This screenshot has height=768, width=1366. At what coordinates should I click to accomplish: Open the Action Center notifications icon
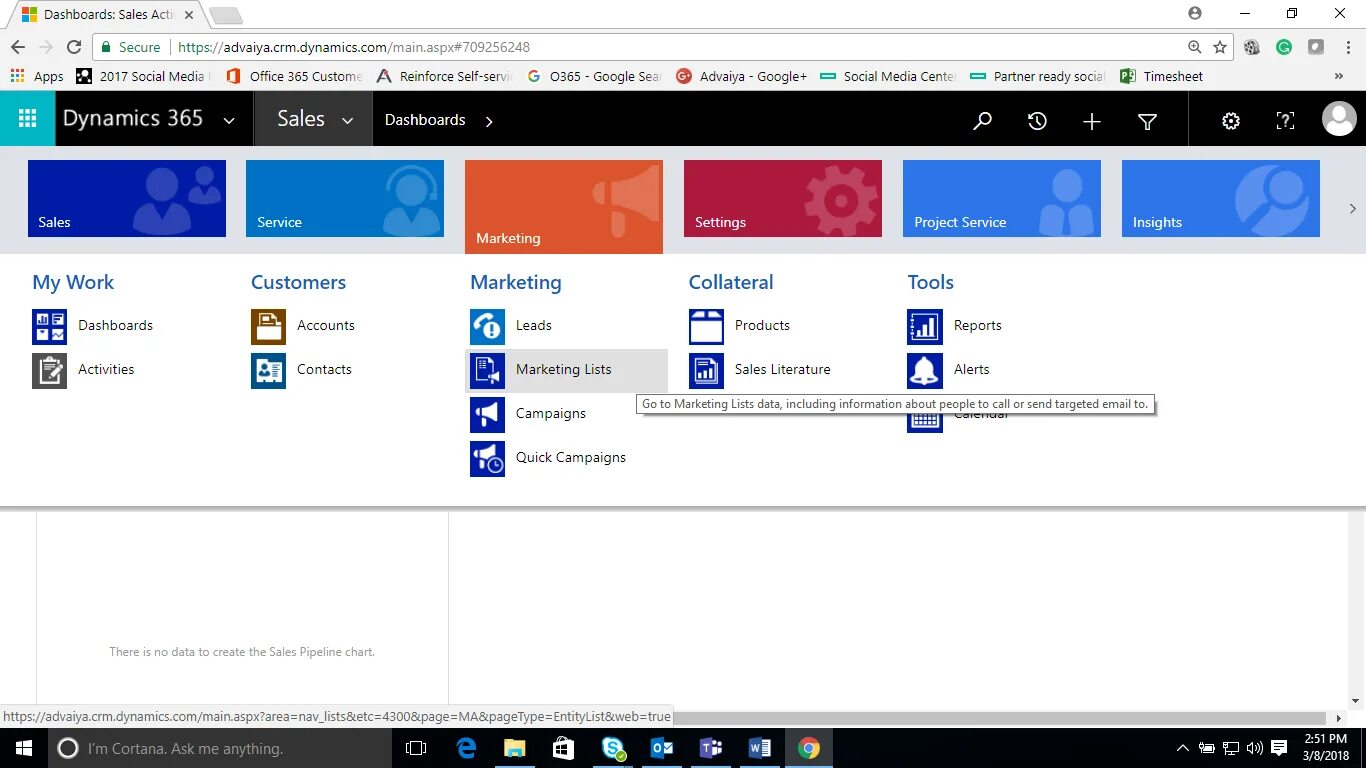1278,748
